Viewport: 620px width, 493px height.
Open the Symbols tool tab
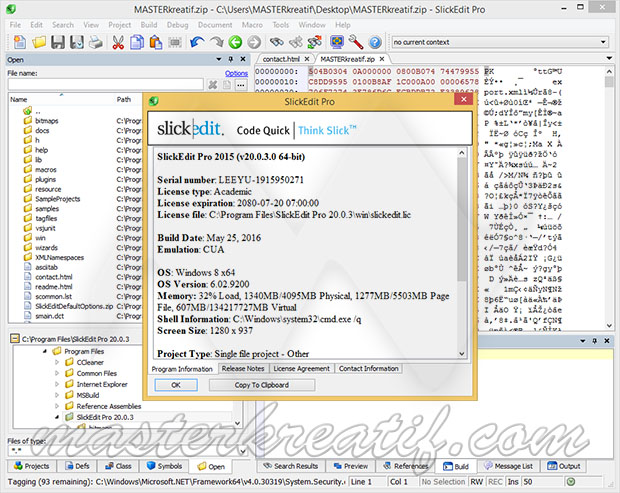coord(164,466)
